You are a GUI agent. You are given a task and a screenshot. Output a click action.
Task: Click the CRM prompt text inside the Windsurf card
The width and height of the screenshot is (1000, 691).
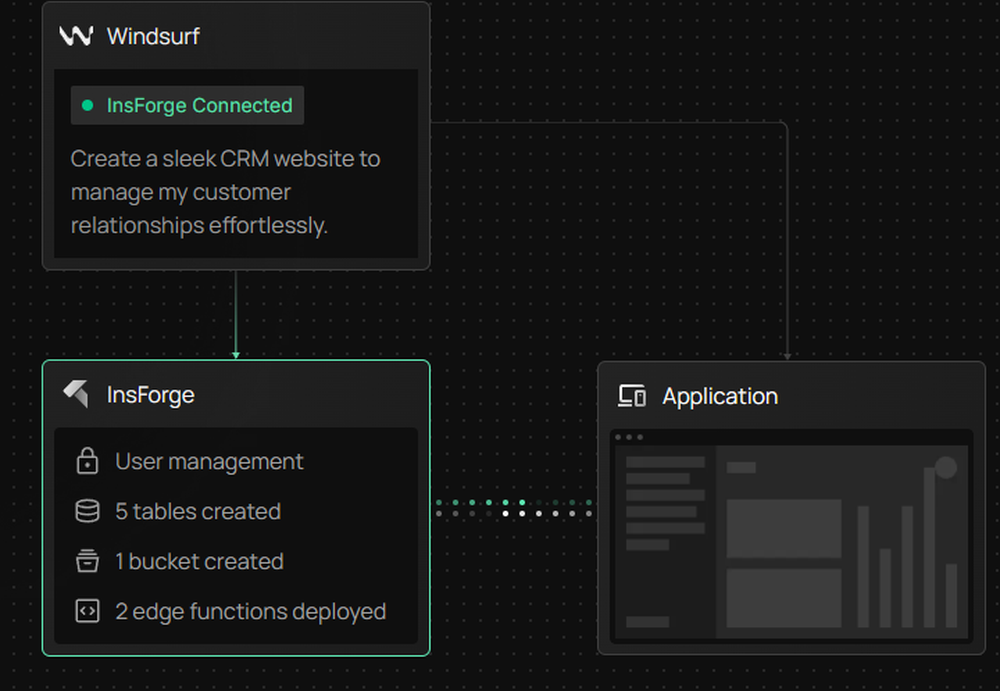(224, 191)
